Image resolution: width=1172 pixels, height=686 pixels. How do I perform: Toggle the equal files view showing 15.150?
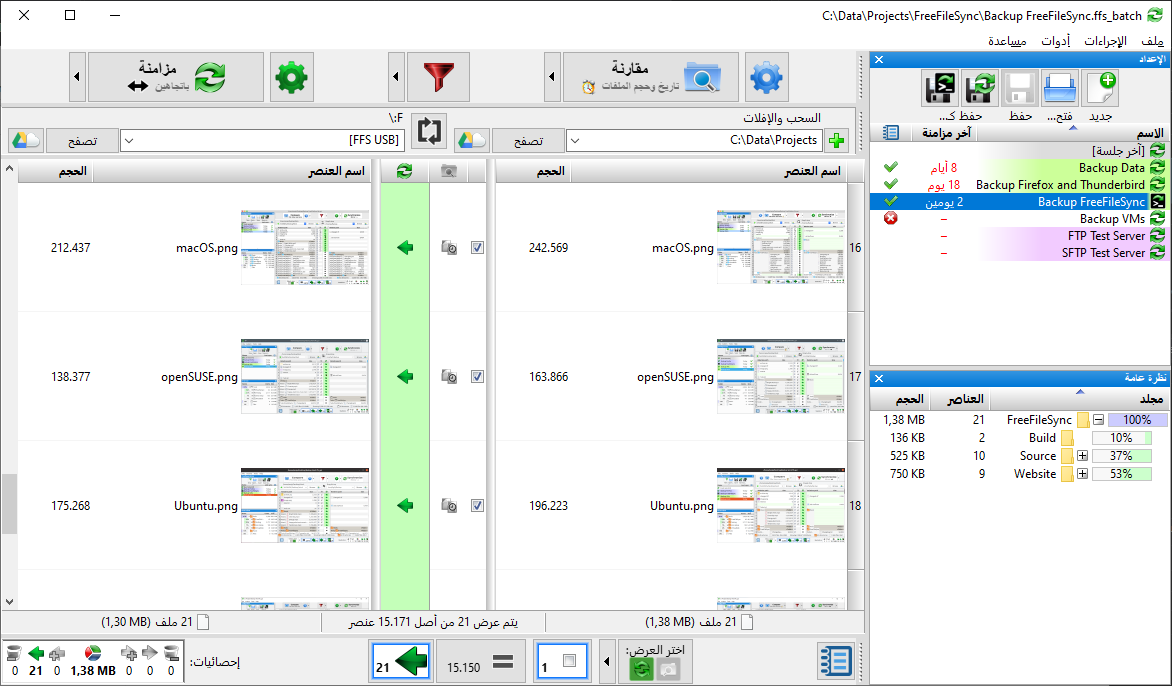pos(482,661)
